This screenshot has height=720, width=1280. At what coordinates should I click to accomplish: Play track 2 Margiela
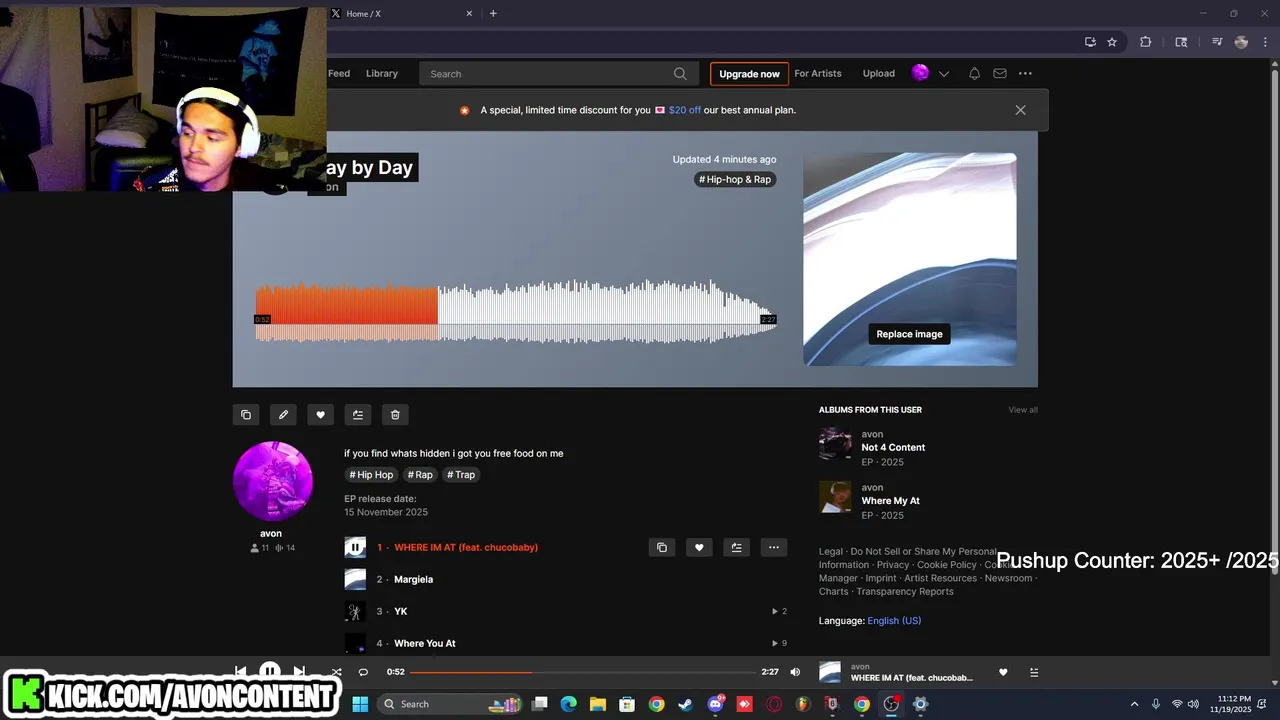tap(355, 579)
